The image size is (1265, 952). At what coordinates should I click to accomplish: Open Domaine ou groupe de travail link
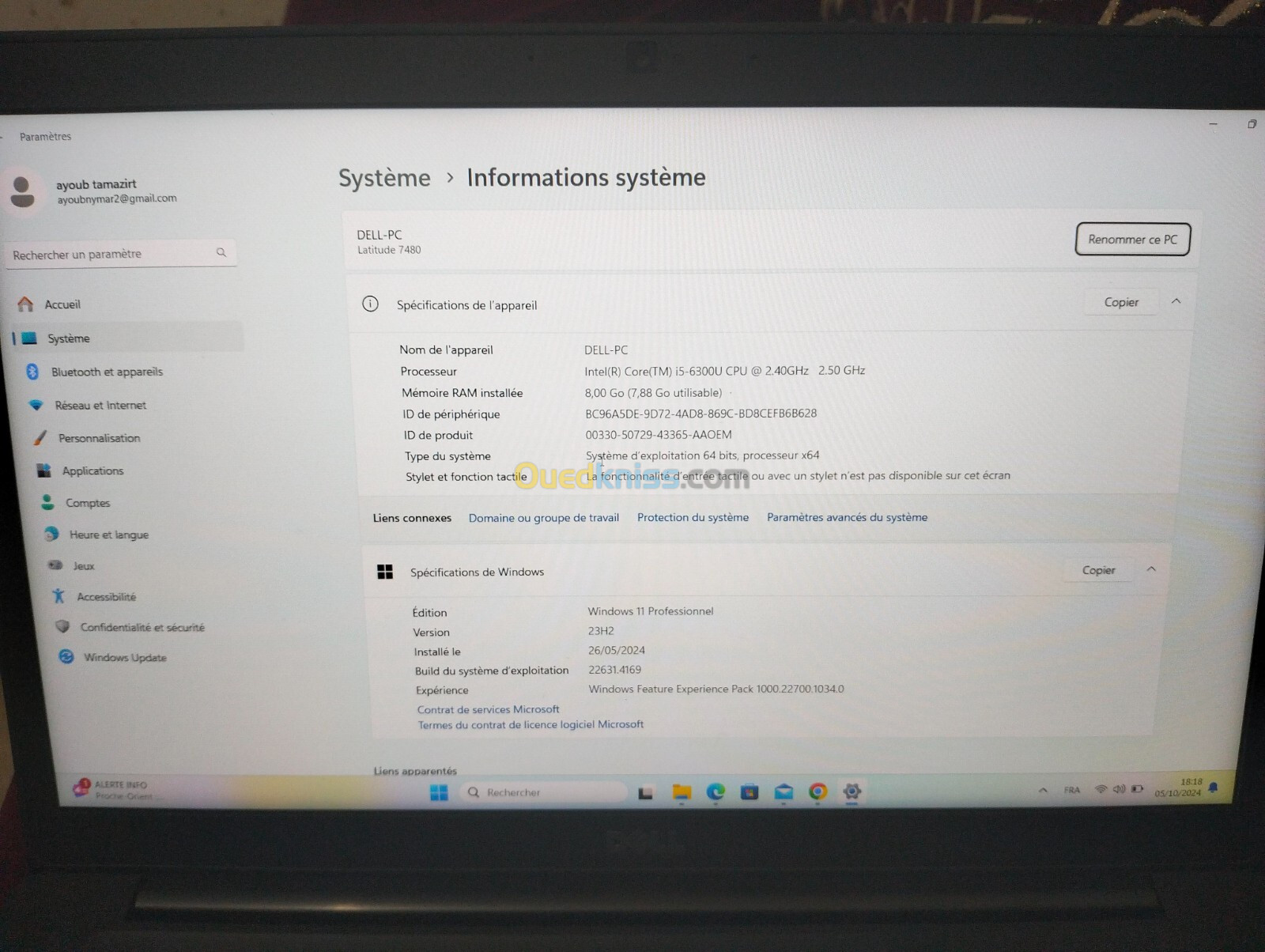click(543, 518)
